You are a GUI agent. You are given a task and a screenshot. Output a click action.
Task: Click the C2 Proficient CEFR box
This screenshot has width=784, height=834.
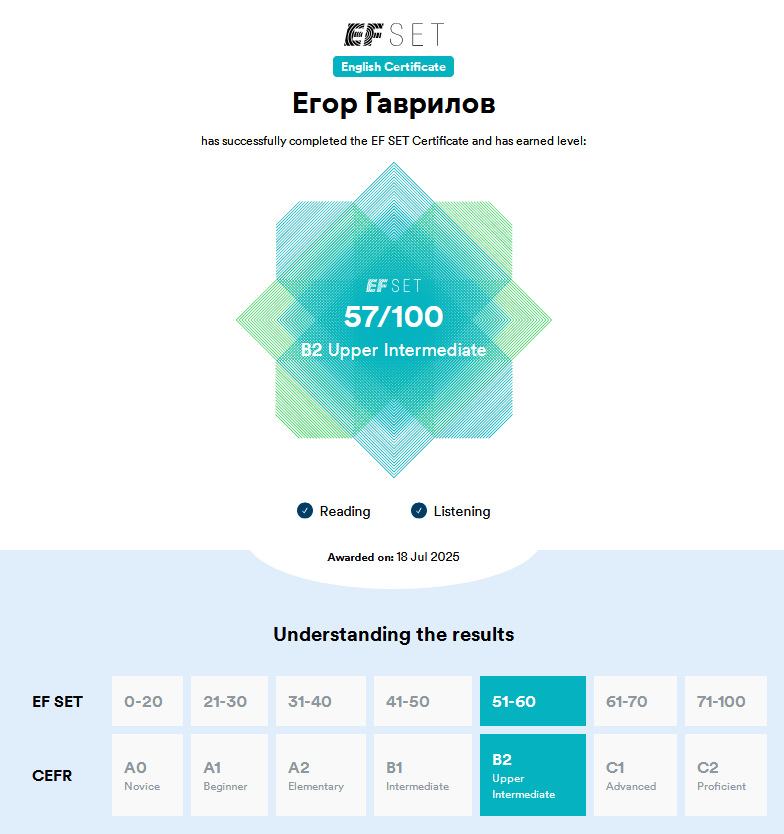point(725,775)
